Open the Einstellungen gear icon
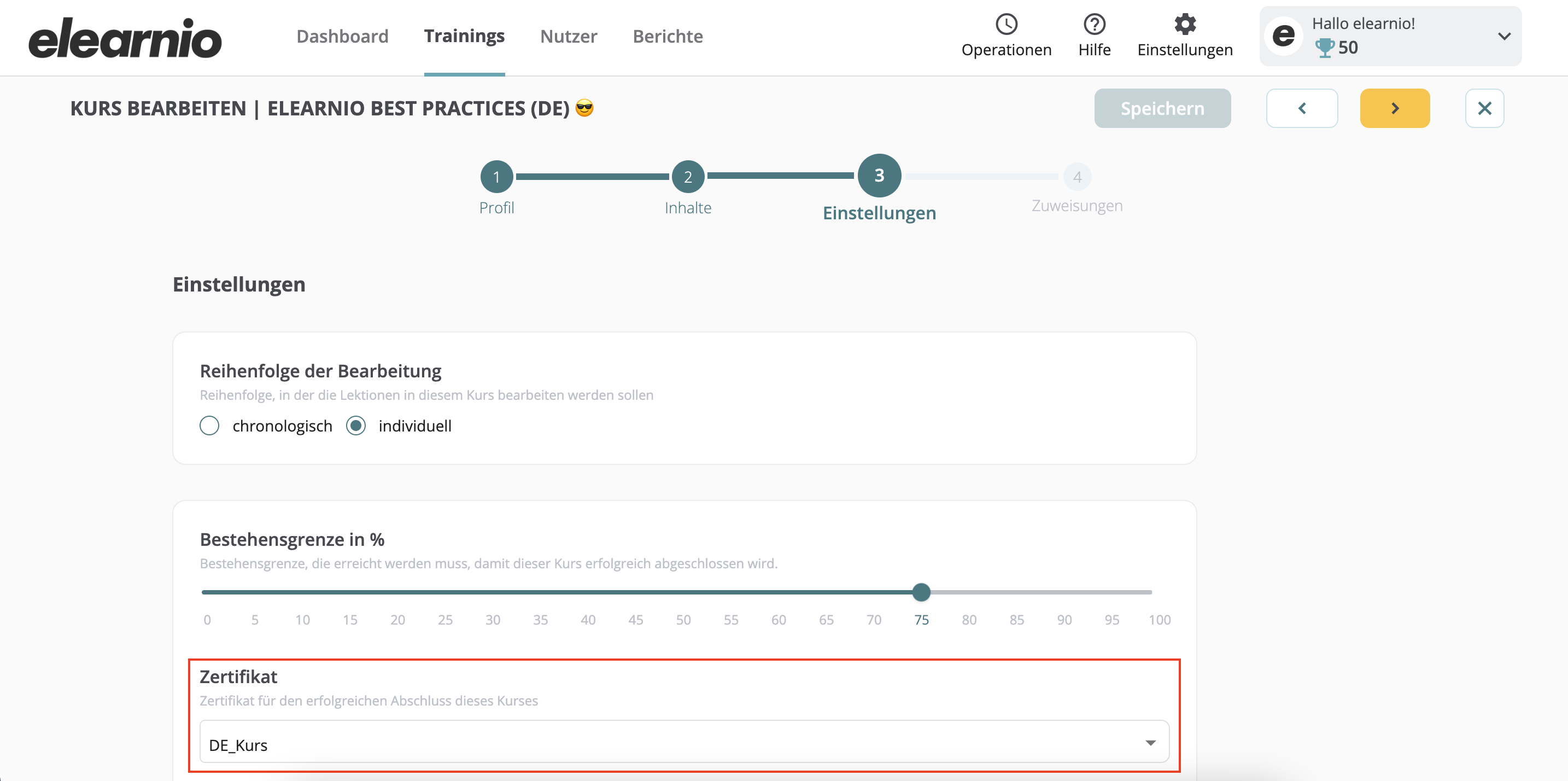The height and width of the screenshot is (781, 1568). 1185,25
